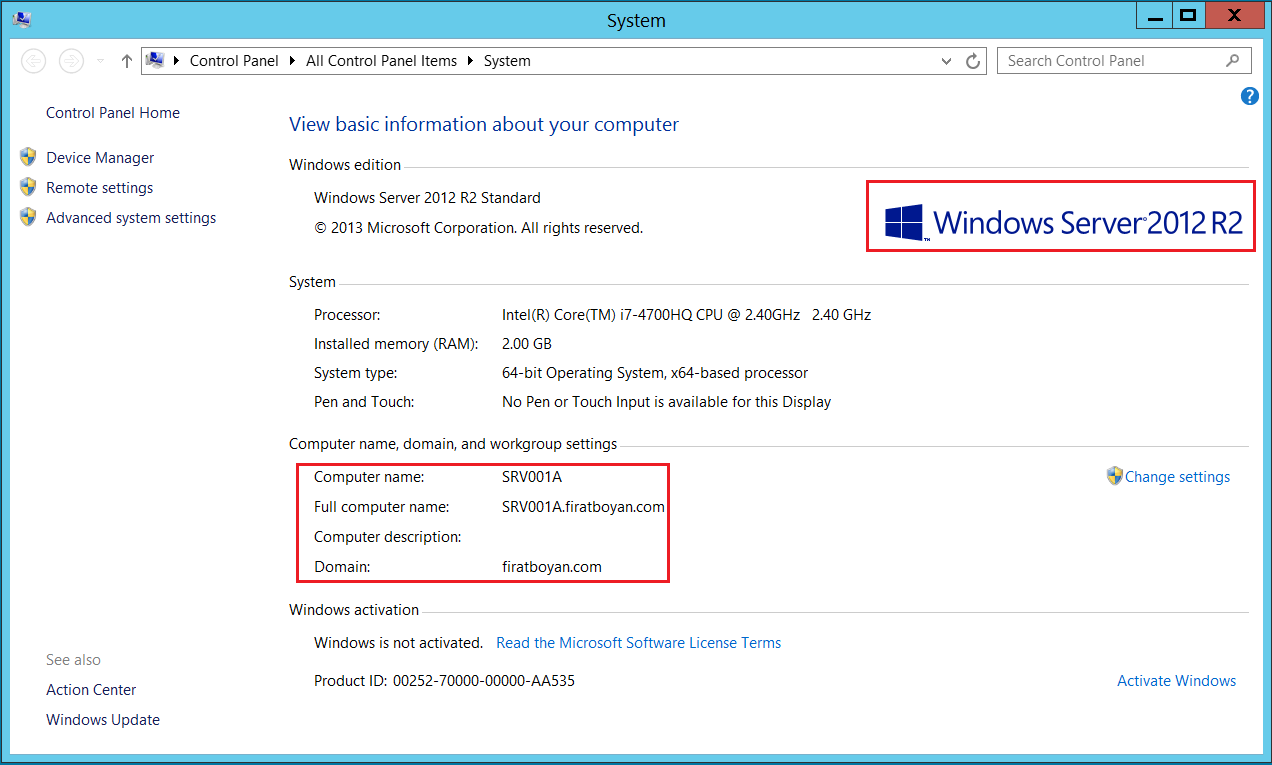Click the Search Control Panel field
Image resolution: width=1272 pixels, height=765 pixels.
(x=1124, y=61)
